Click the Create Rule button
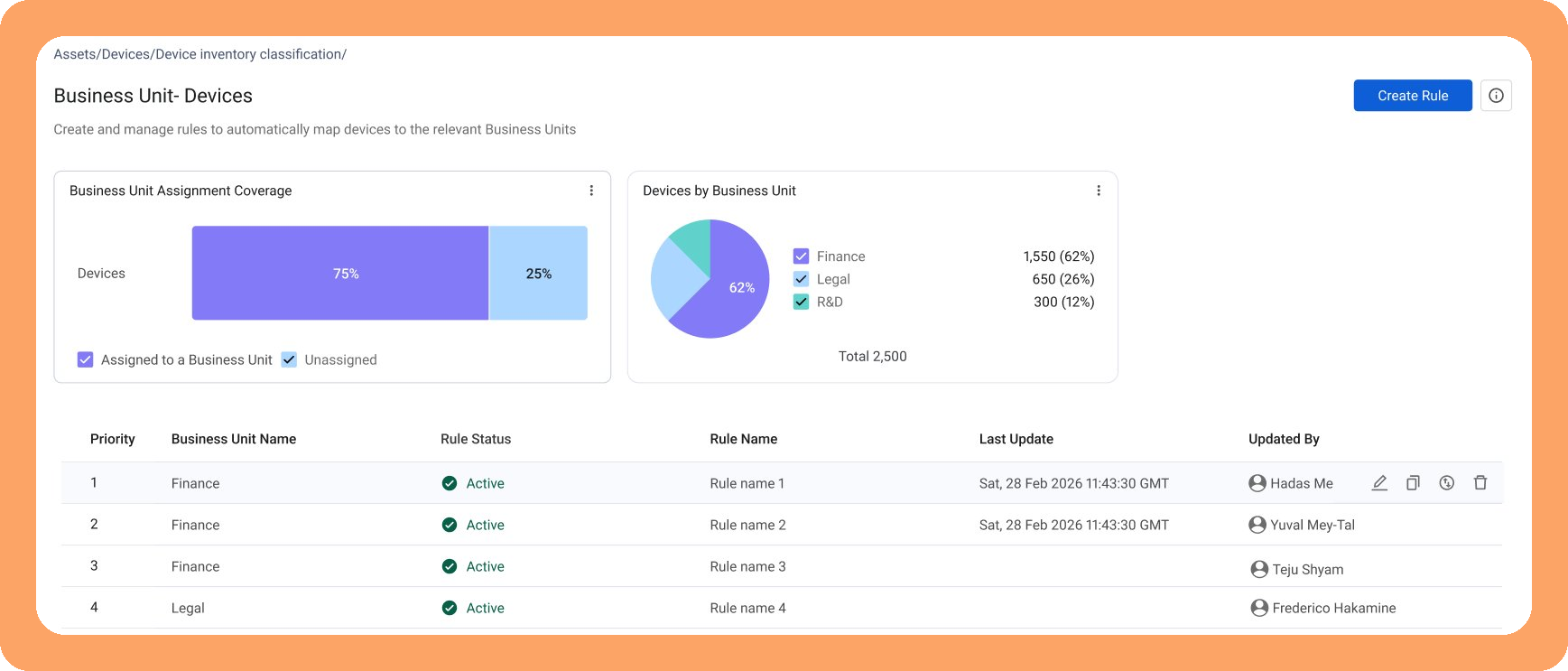 point(1413,96)
